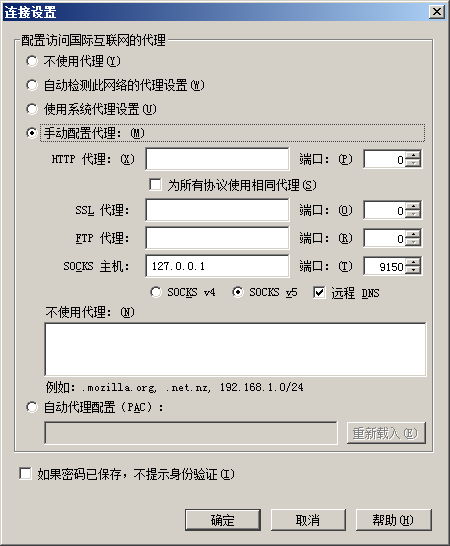Viewport: 450px width, 546px height.
Task: Increase FTP proxy port with up arrow
Action: 413,234
